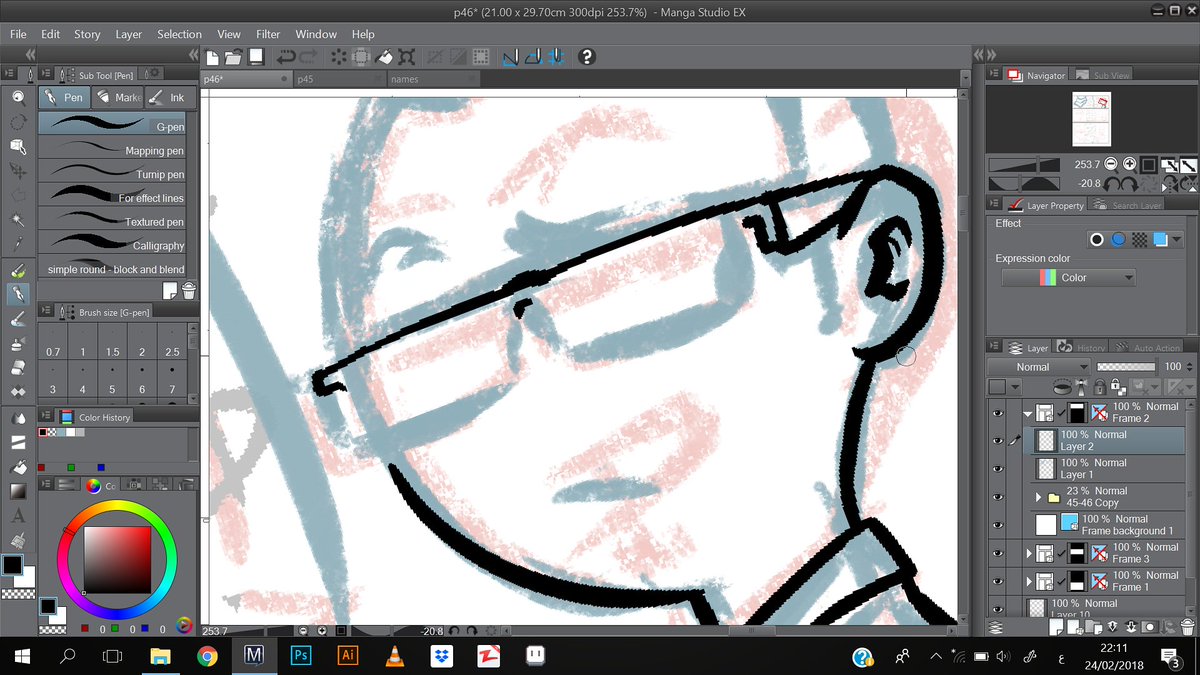Toggle the border effect circle in Layer Property

click(1097, 240)
